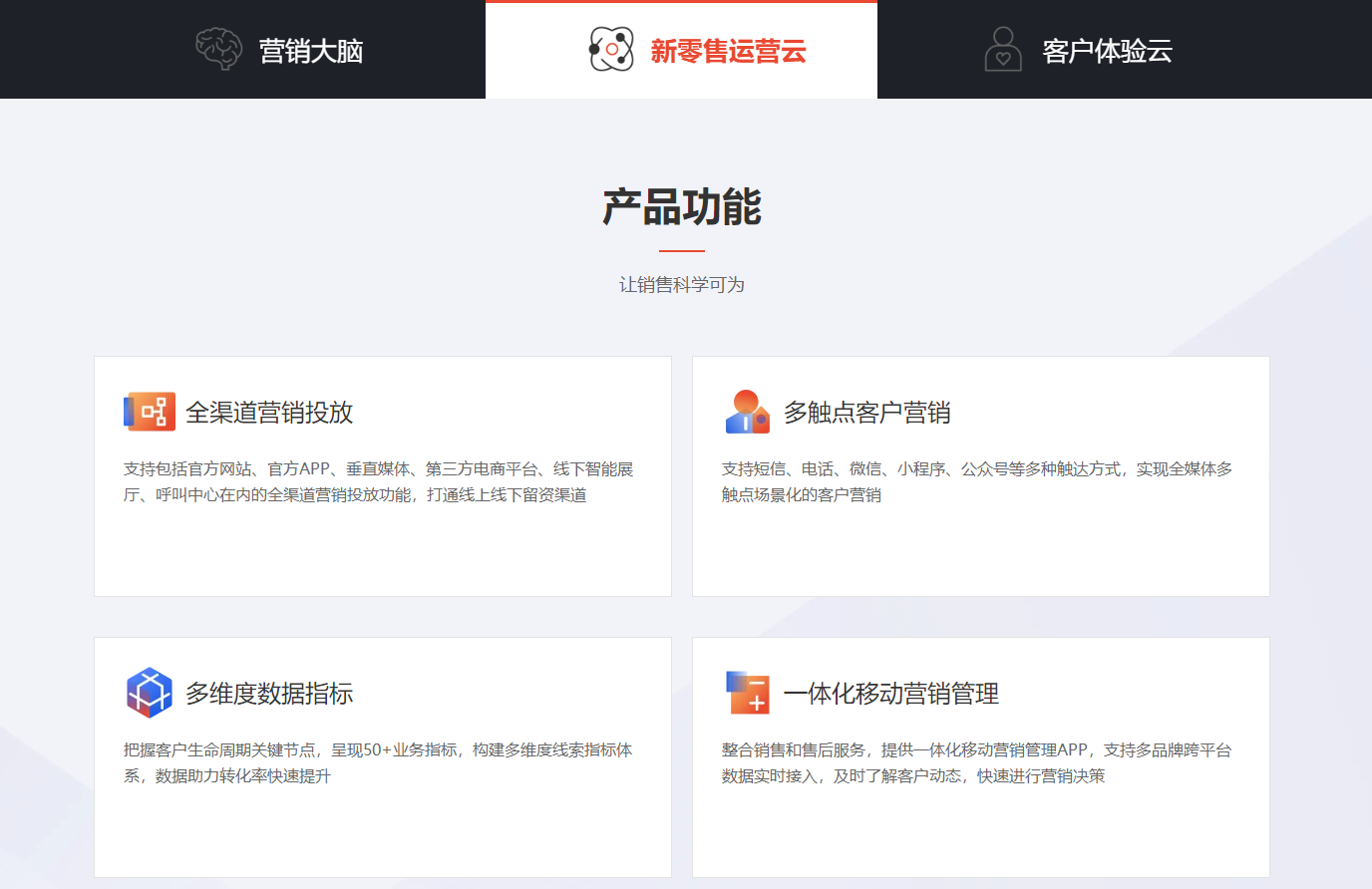The width and height of the screenshot is (1372, 889).
Task: Click the 一体化移动营销管理 plus icon
Action: click(x=747, y=693)
